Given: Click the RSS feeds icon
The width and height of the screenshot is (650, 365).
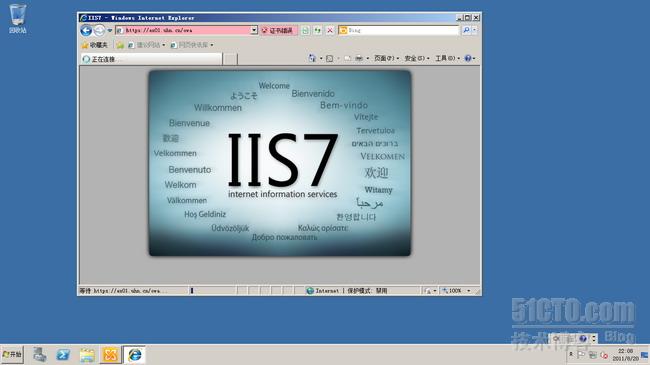Looking at the screenshot, I should [x=330, y=58].
